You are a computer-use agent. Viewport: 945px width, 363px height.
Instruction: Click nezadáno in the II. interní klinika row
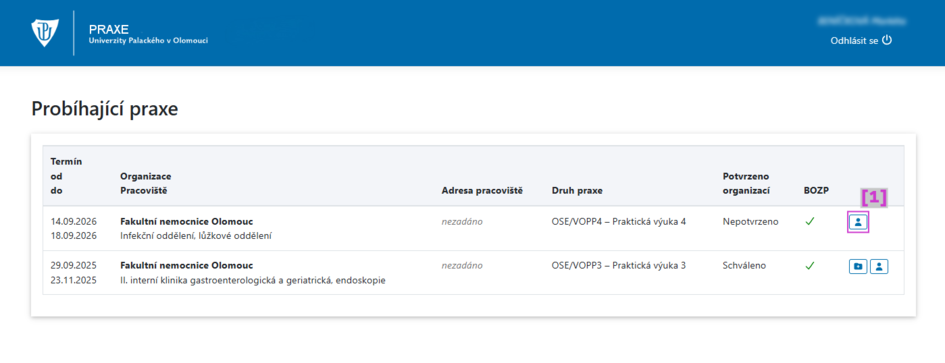point(462,265)
